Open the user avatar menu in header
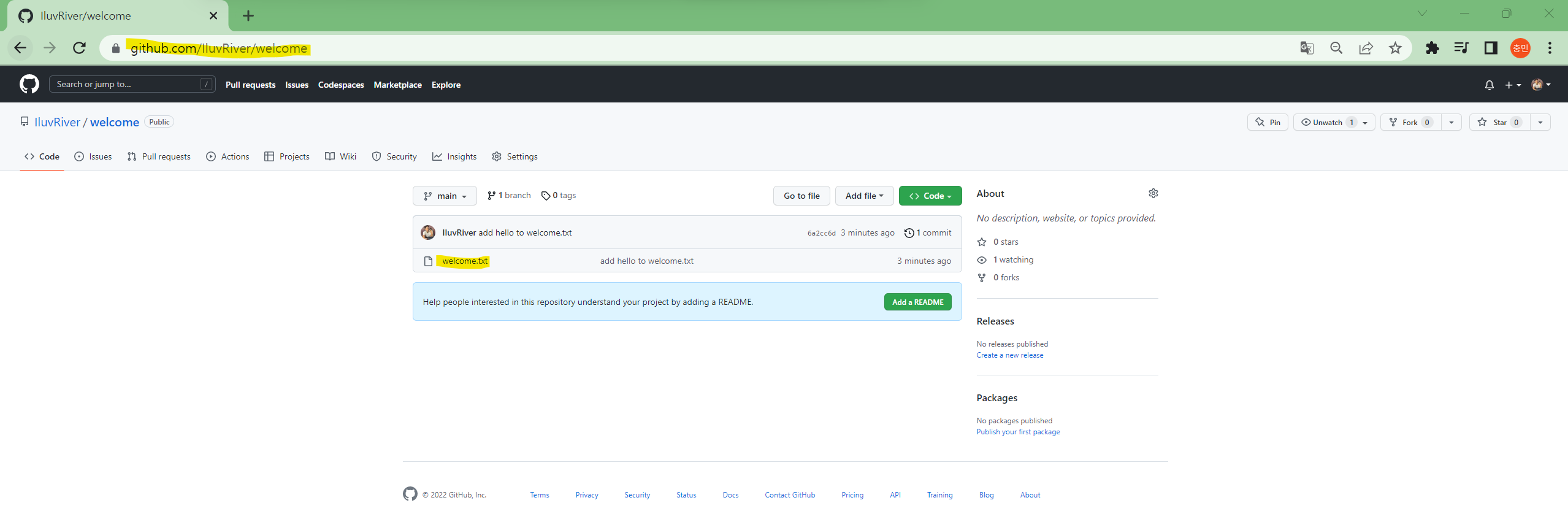The image size is (1568, 530). pyautogui.click(x=1541, y=85)
